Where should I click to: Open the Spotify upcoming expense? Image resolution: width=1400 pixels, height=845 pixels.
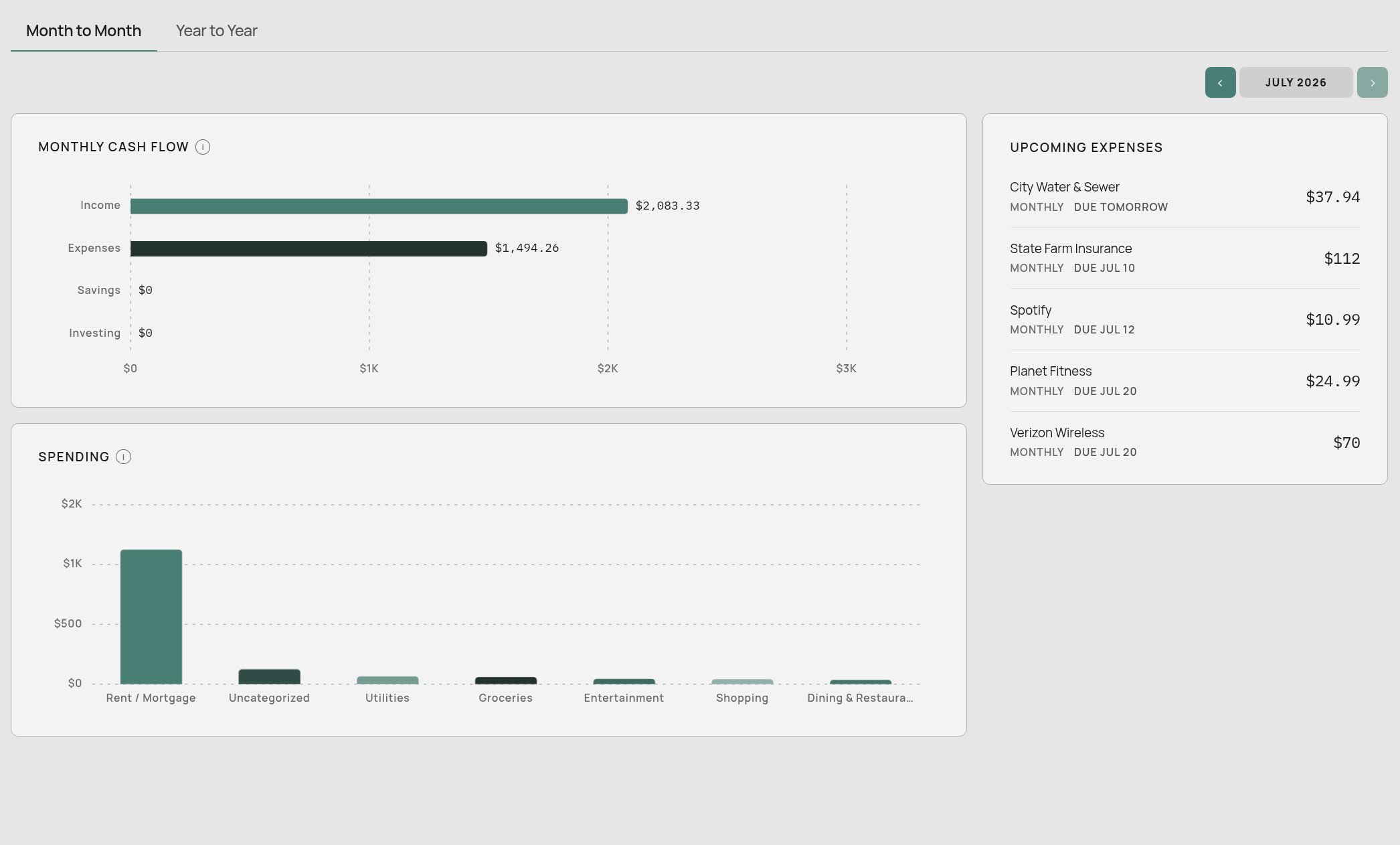coord(1185,319)
